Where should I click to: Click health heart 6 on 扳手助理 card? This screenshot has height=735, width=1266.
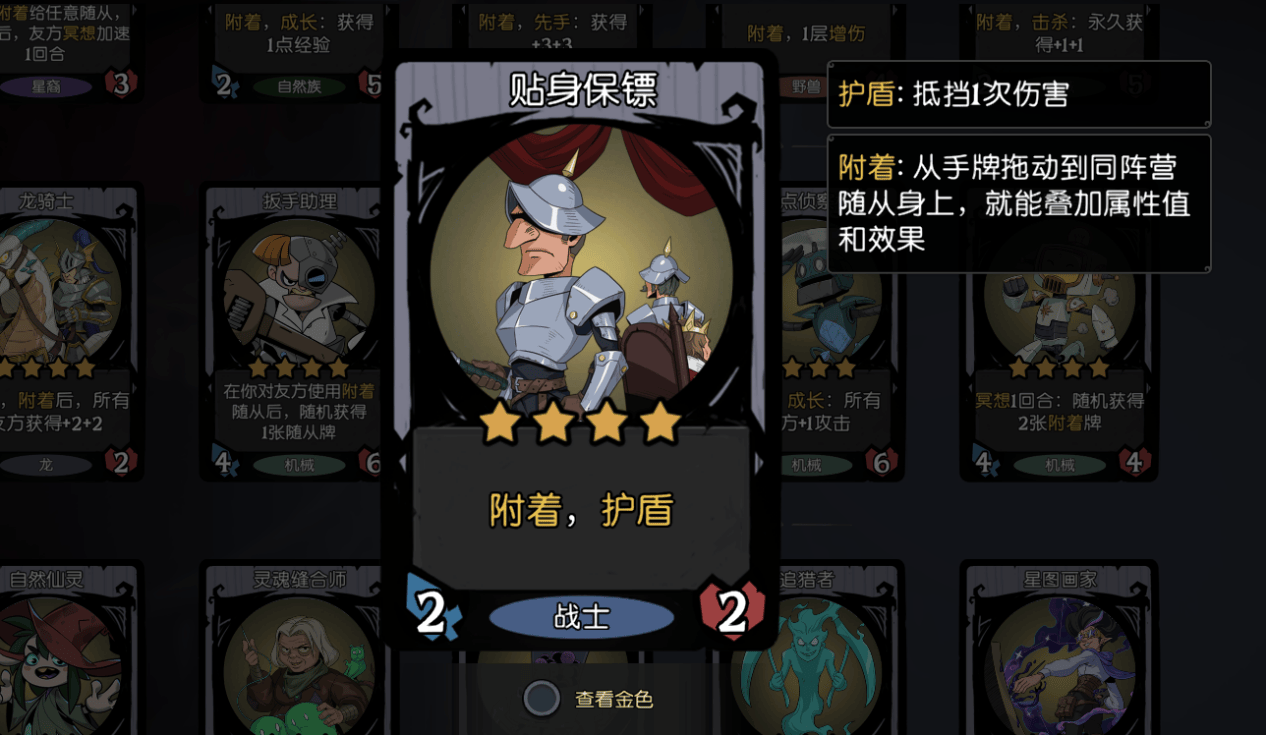point(373,462)
